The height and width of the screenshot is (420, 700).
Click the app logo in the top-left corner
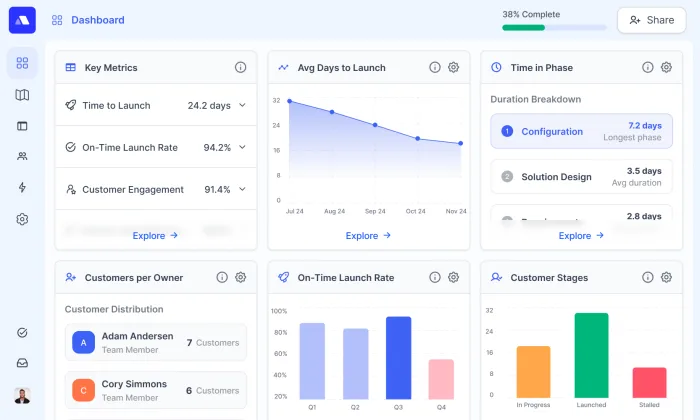tap(22, 20)
